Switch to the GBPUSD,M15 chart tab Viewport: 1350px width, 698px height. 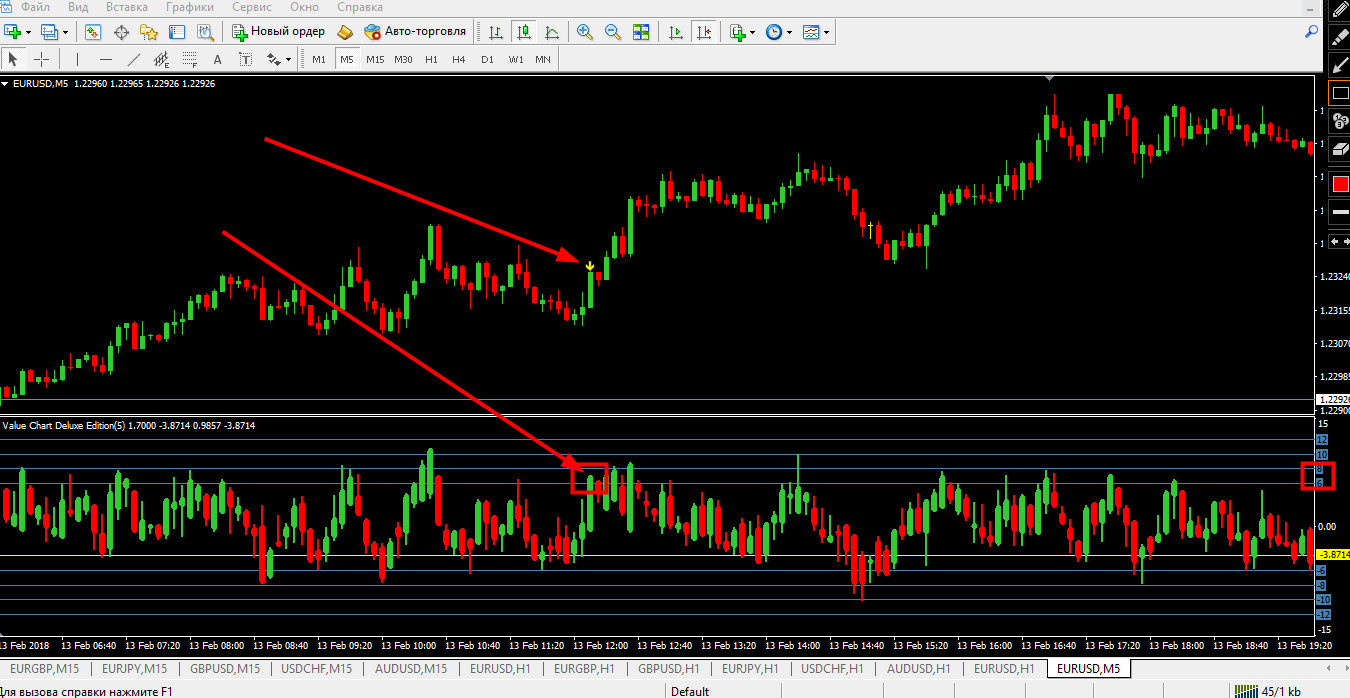coord(225,668)
